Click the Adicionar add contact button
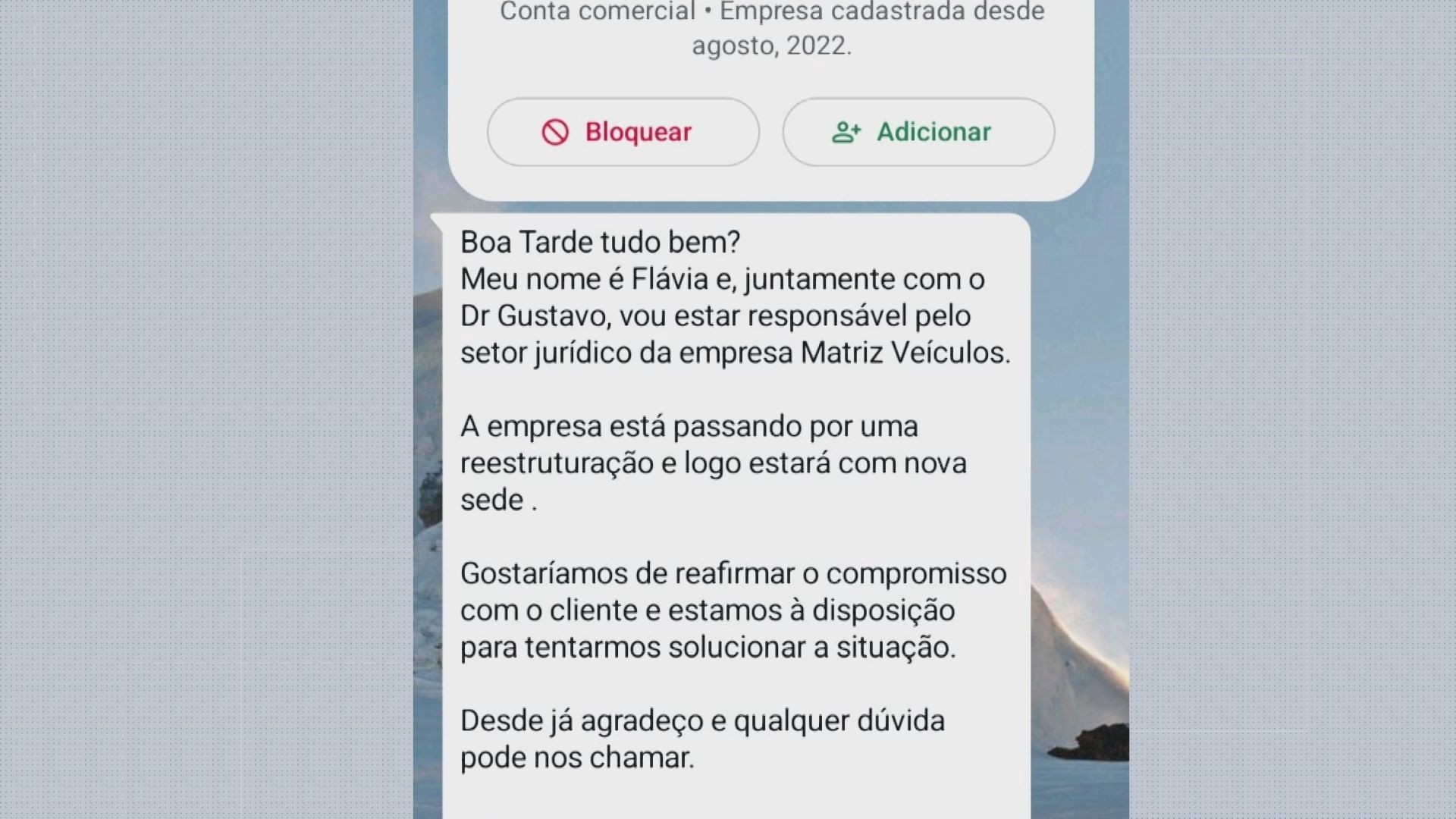Image resolution: width=1456 pixels, height=819 pixels. pos(917,131)
